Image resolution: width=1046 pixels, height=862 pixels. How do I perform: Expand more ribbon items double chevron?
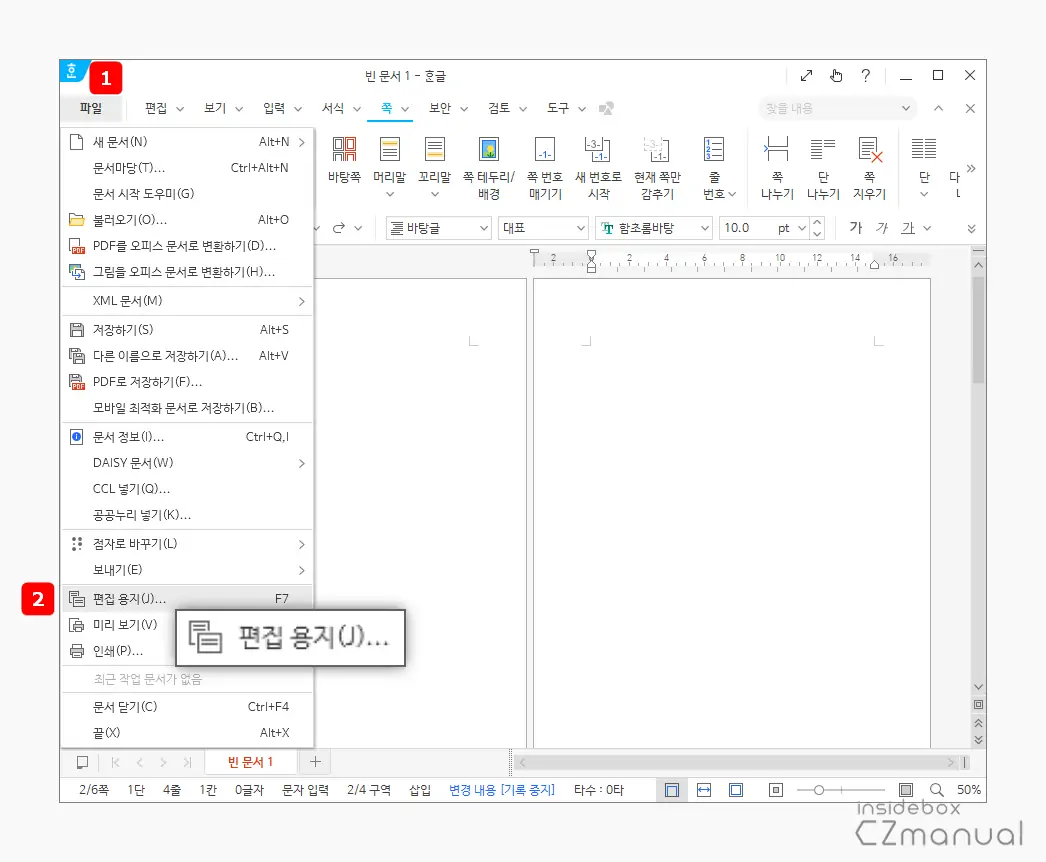point(971,168)
